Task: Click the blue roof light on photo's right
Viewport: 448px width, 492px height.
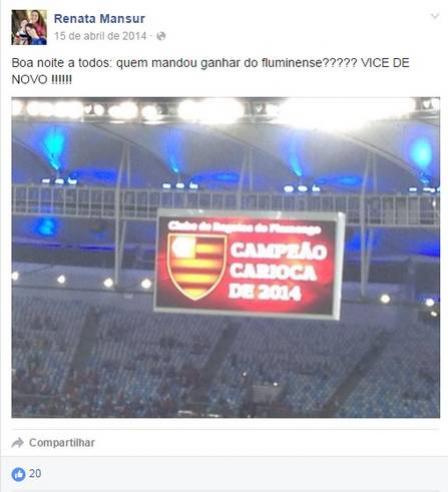Action: (x=421, y=153)
